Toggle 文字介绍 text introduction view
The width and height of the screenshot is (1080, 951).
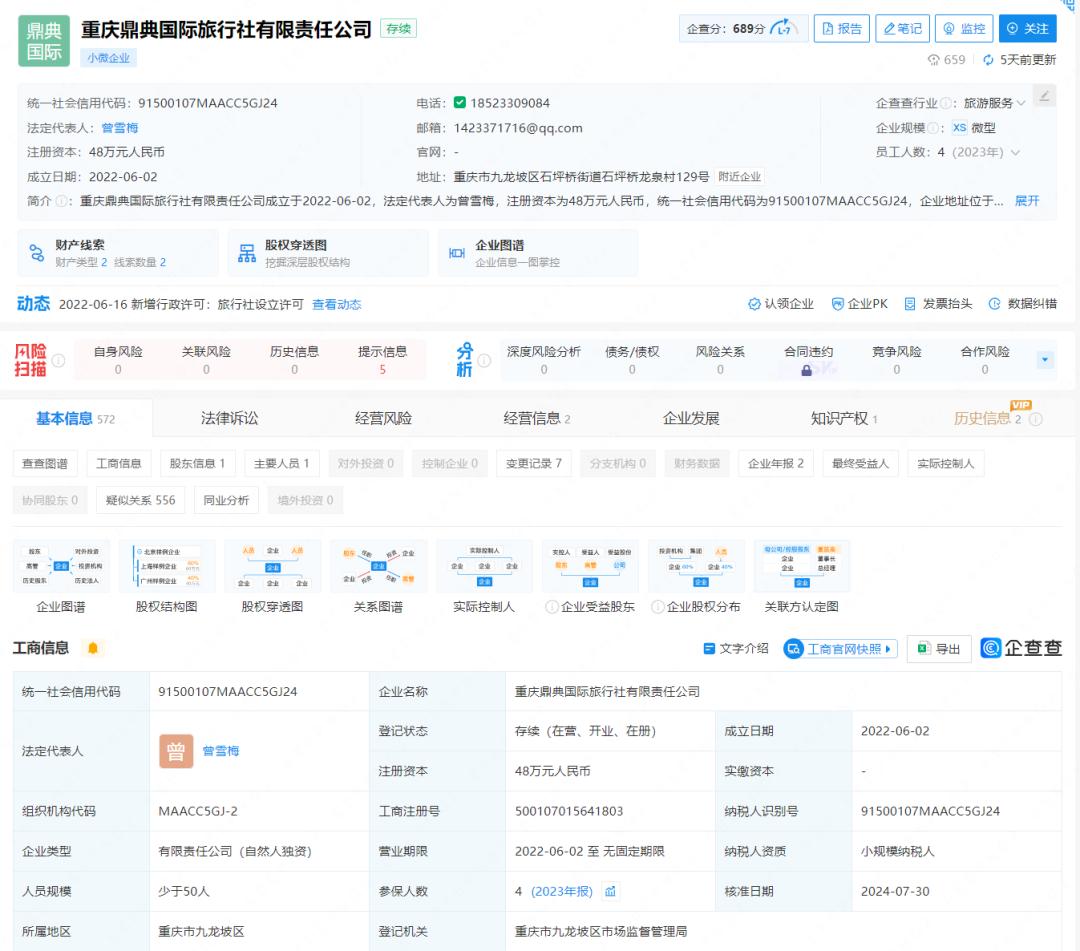pyautogui.click(x=736, y=649)
